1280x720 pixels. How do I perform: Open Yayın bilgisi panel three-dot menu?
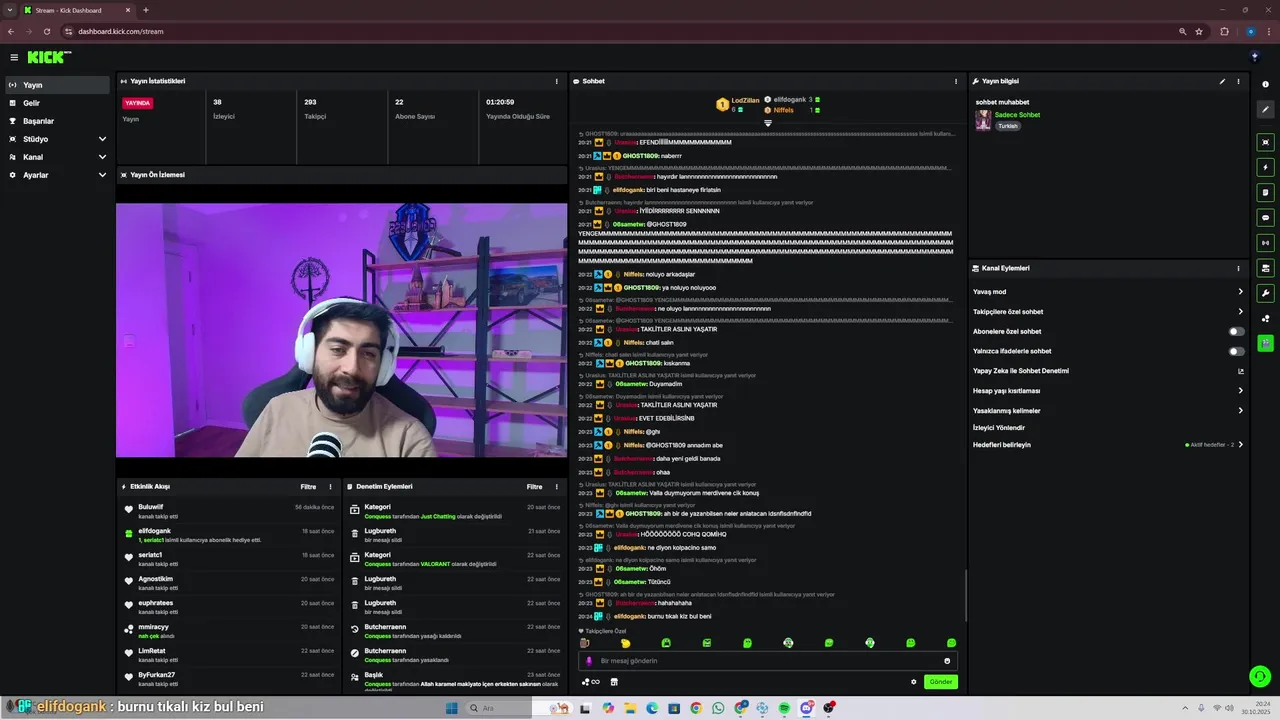pyautogui.click(x=1238, y=81)
